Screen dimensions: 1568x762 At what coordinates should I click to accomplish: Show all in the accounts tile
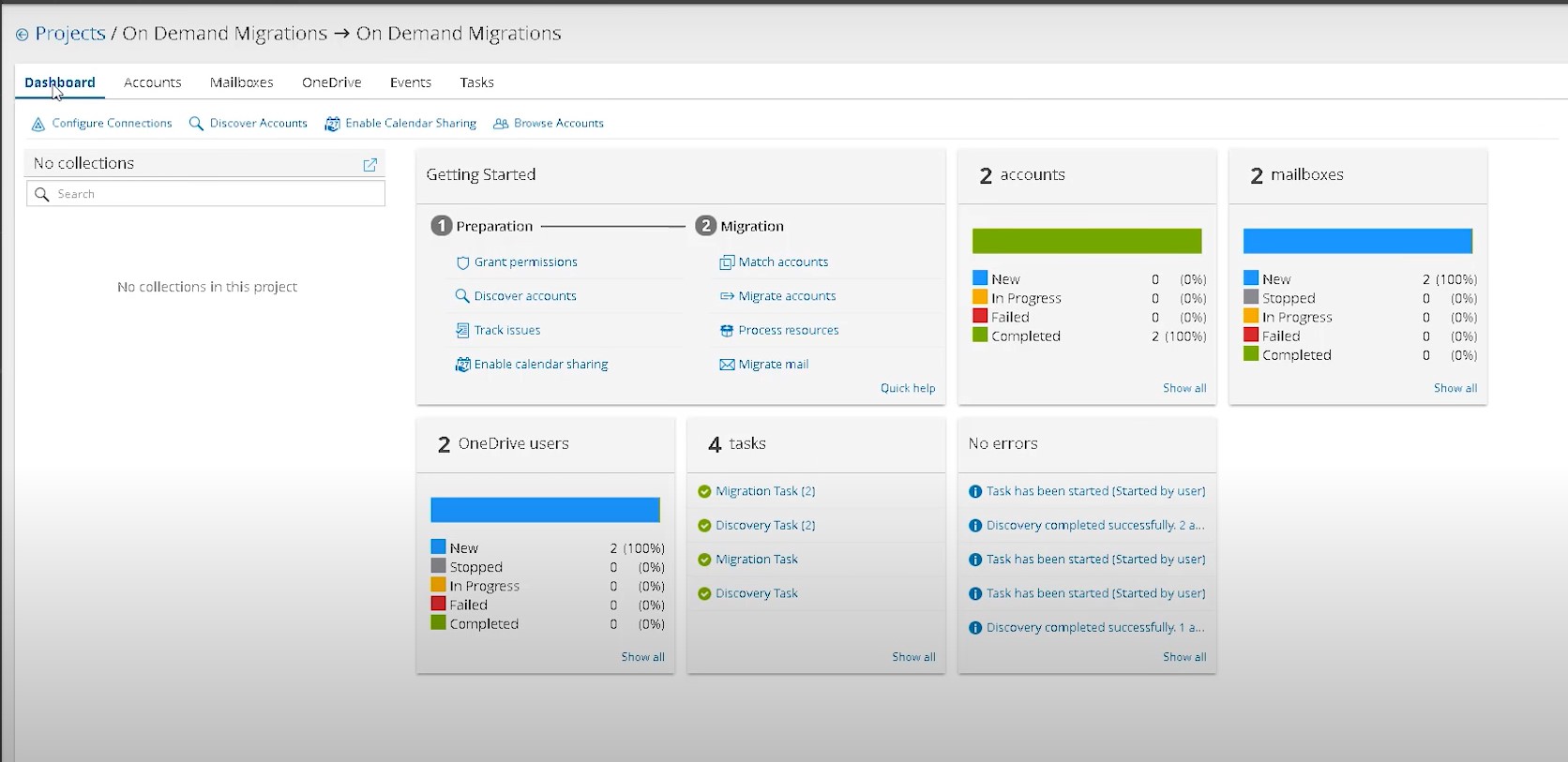1184,388
